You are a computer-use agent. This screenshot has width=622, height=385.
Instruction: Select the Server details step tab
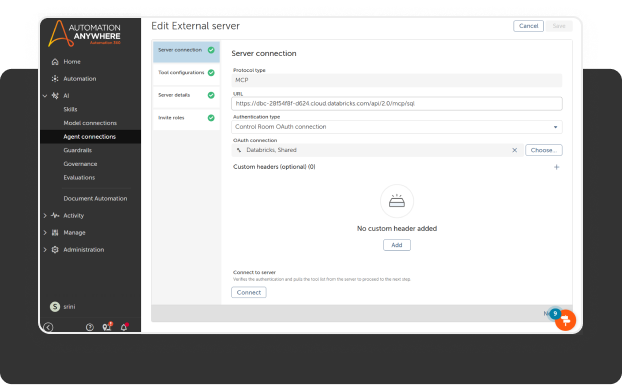point(186,96)
